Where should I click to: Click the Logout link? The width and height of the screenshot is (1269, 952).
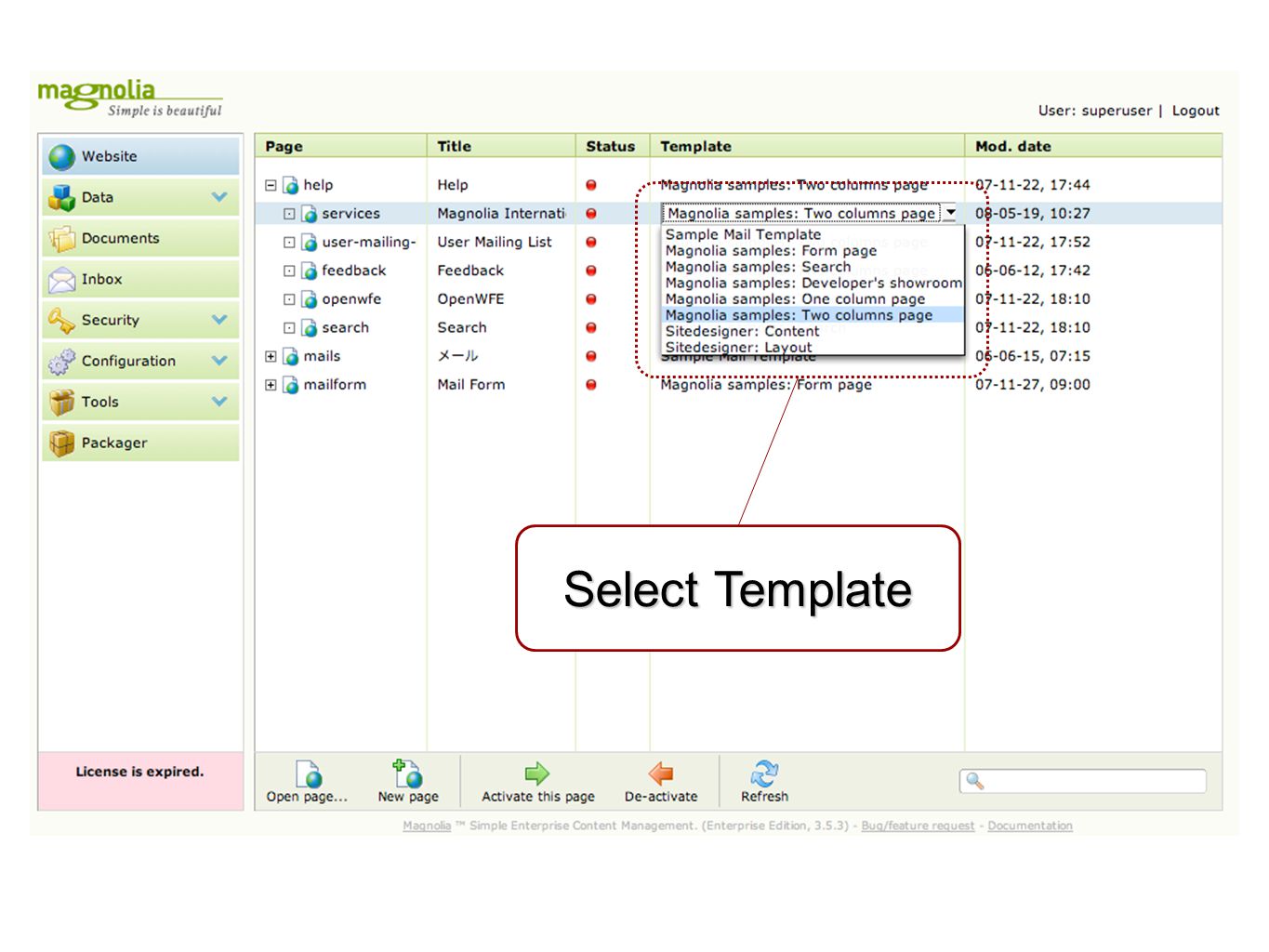pyautogui.click(x=1196, y=111)
